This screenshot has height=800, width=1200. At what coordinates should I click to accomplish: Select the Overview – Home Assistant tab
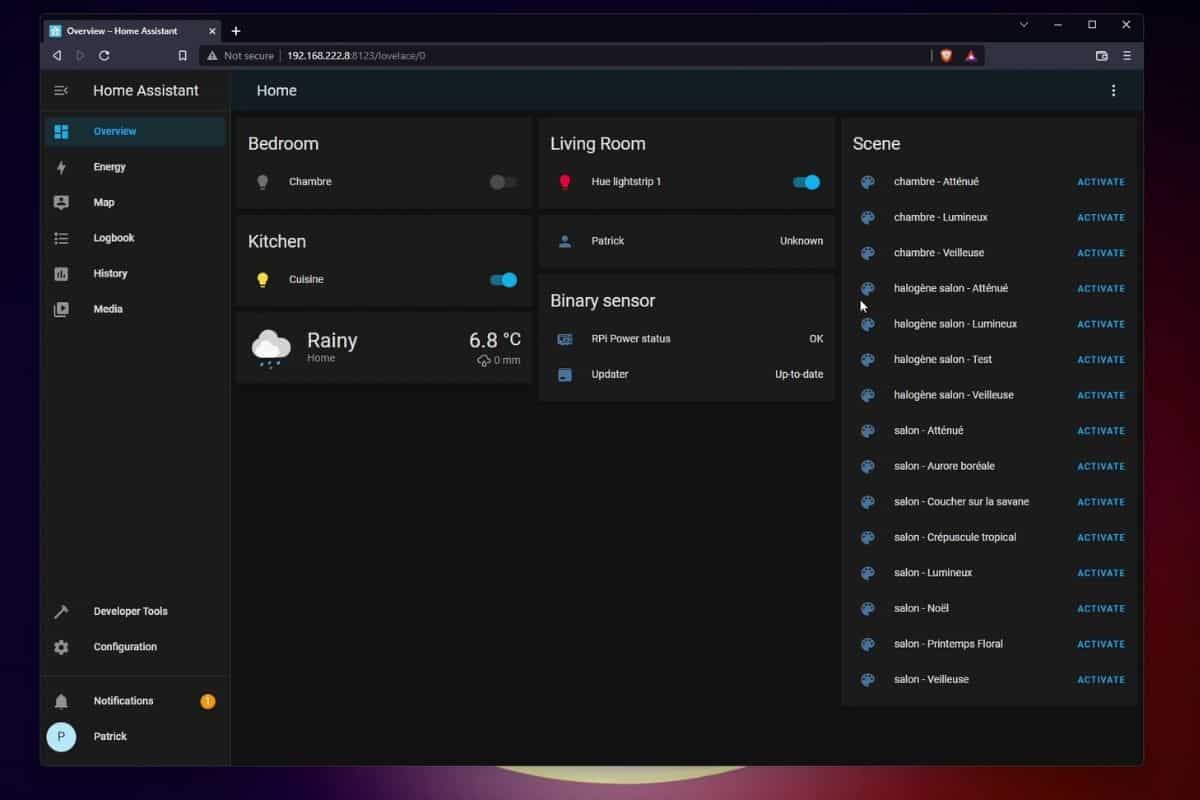[134, 31]
